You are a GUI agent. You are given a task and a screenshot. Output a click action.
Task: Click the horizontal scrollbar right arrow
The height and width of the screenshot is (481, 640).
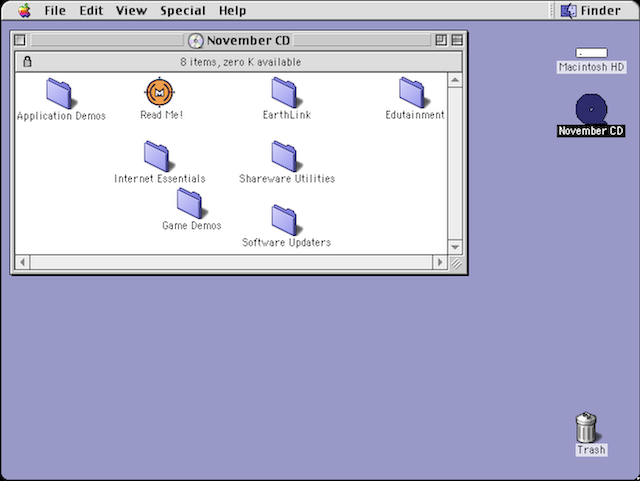[x=440, y=262]
